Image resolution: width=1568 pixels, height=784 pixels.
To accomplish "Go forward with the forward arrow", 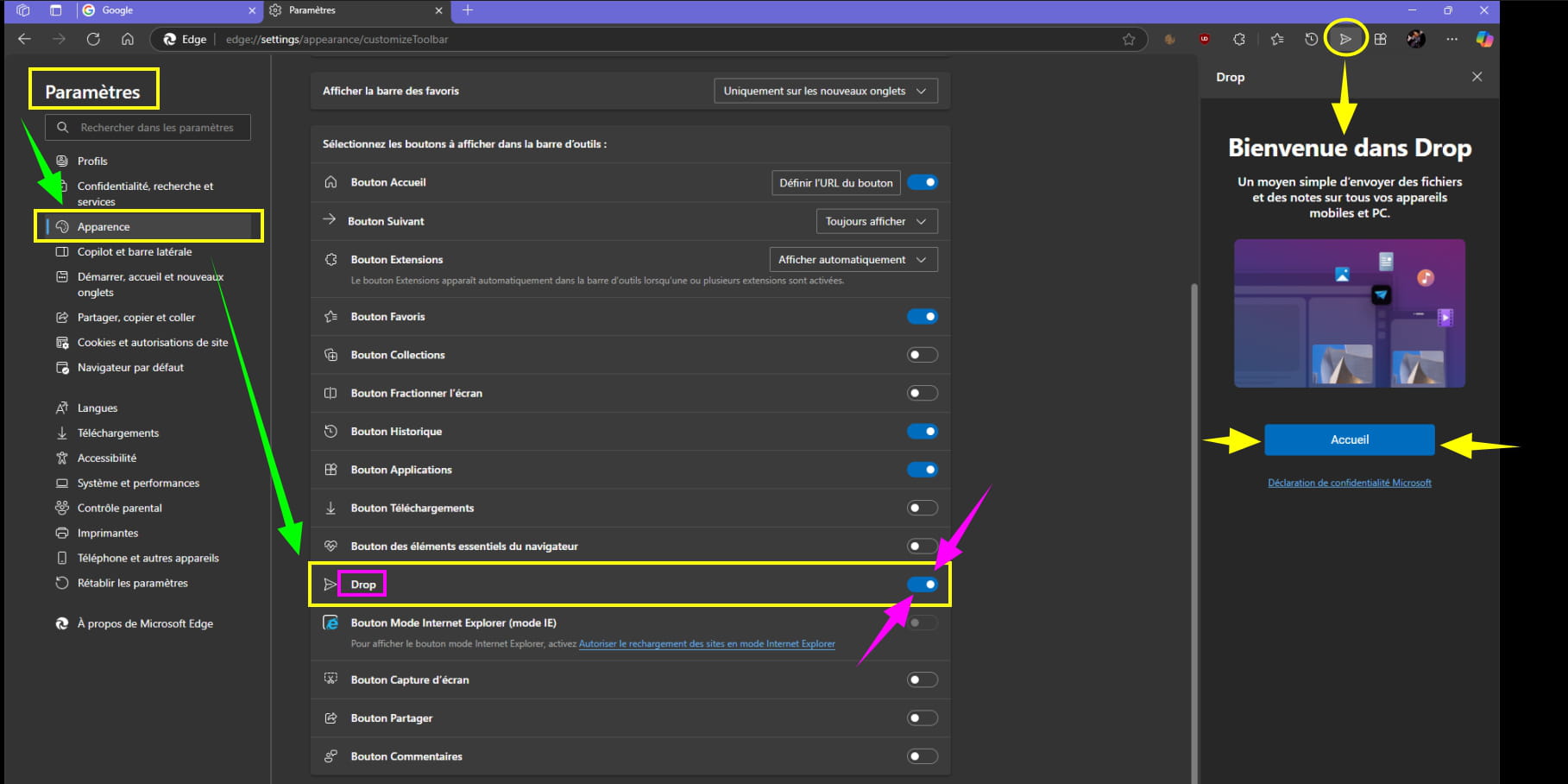I will [x=59, y=39].
